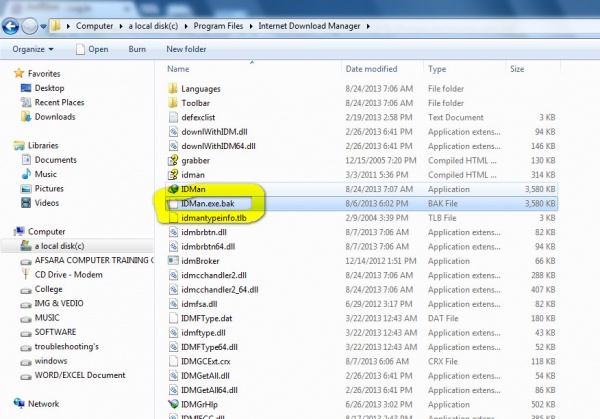The height and width of the screenshot is (419, 600).
Task: Expand arrow after Program Files in breadcrumb
Action: point(251,26)
